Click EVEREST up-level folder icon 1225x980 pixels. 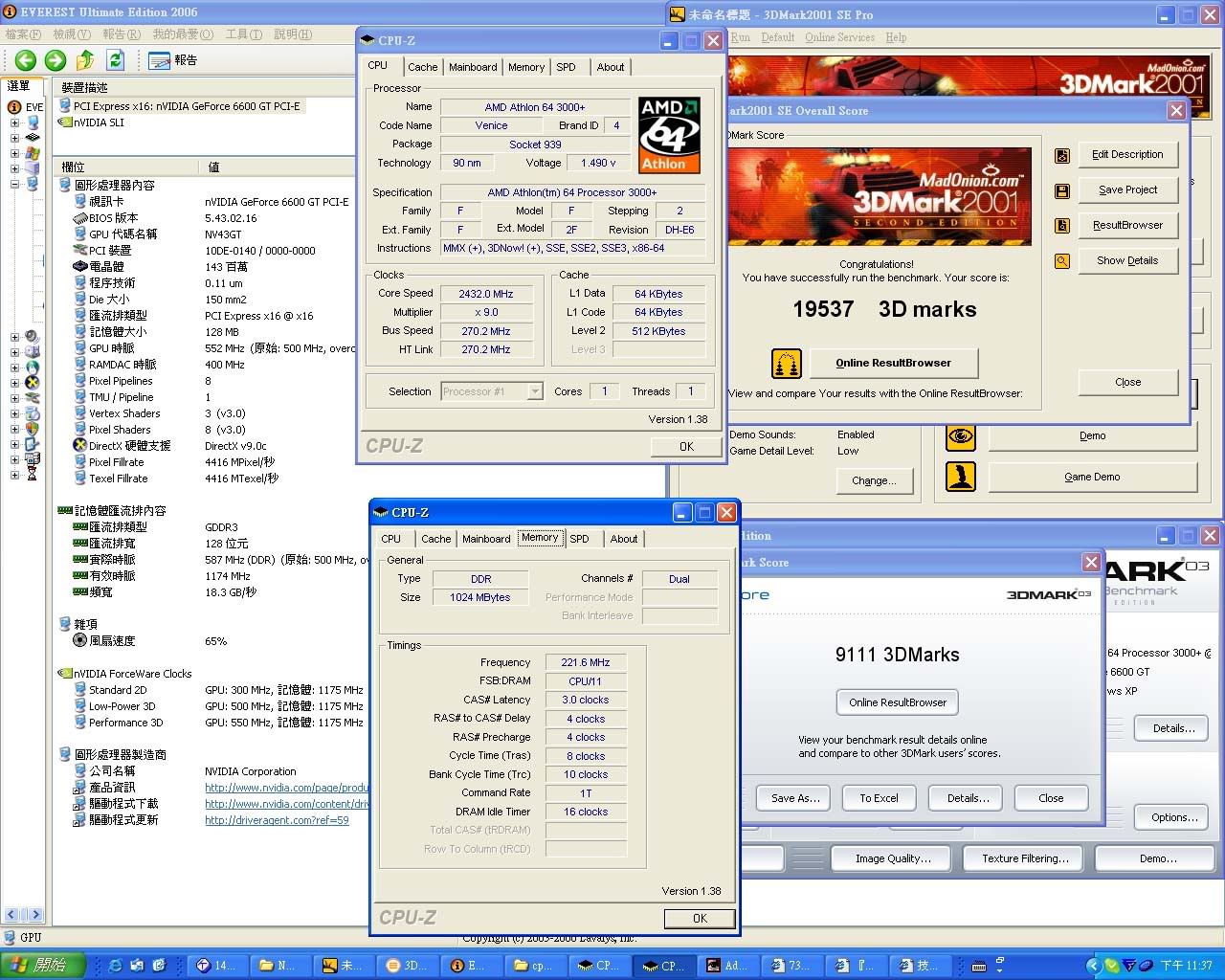click(85, 60)
